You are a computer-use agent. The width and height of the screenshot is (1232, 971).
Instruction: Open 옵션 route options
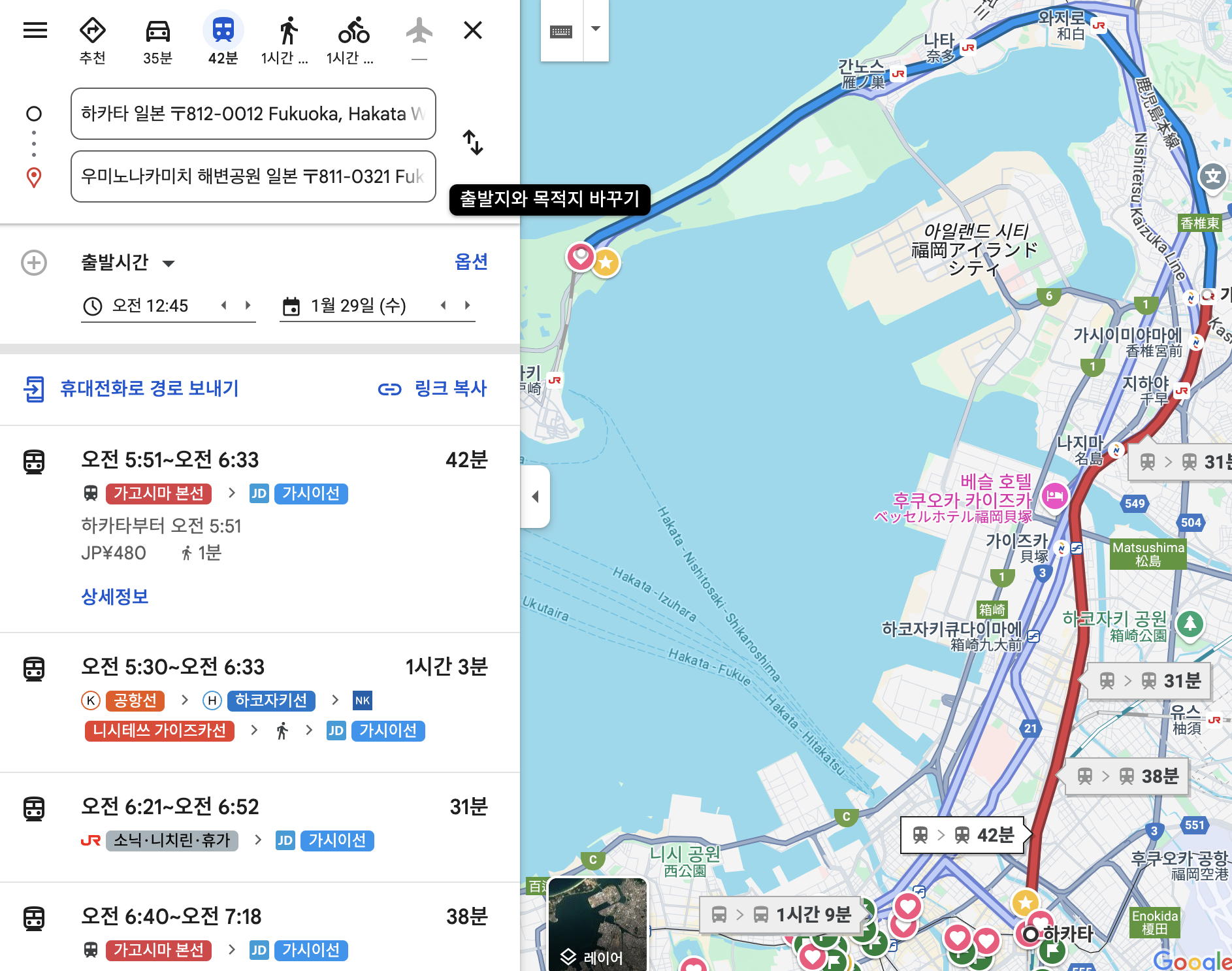click(472, 262)
